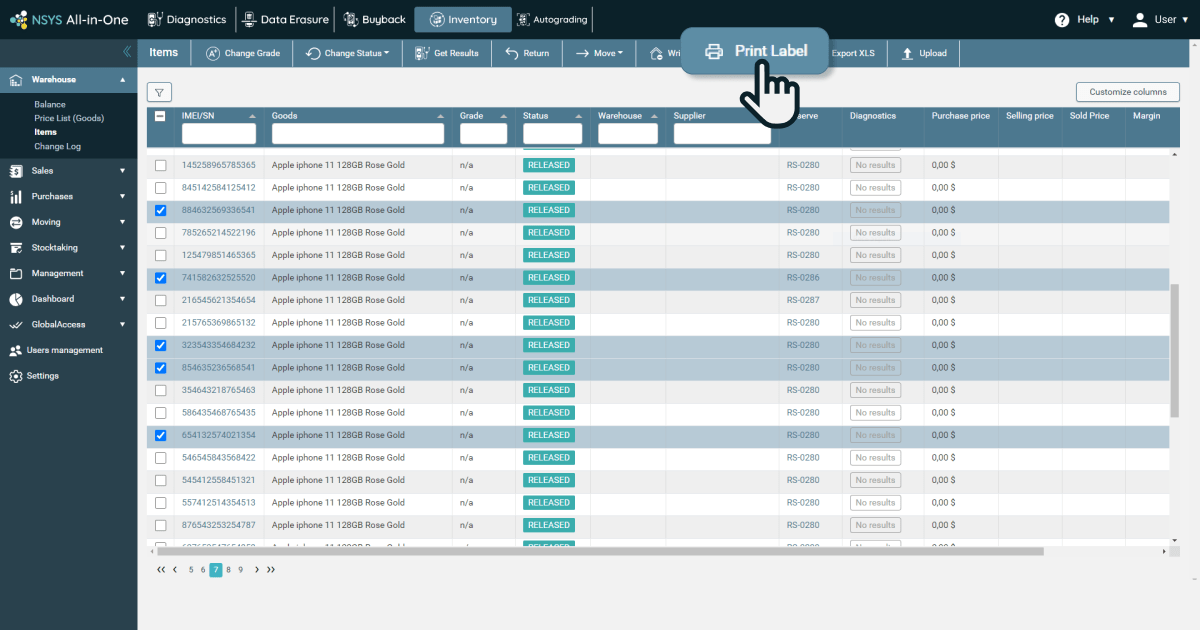Viewport: 1200px width, 630px height.
Task: Open the User dropdown arrow
Action: tap(1186, 19)
